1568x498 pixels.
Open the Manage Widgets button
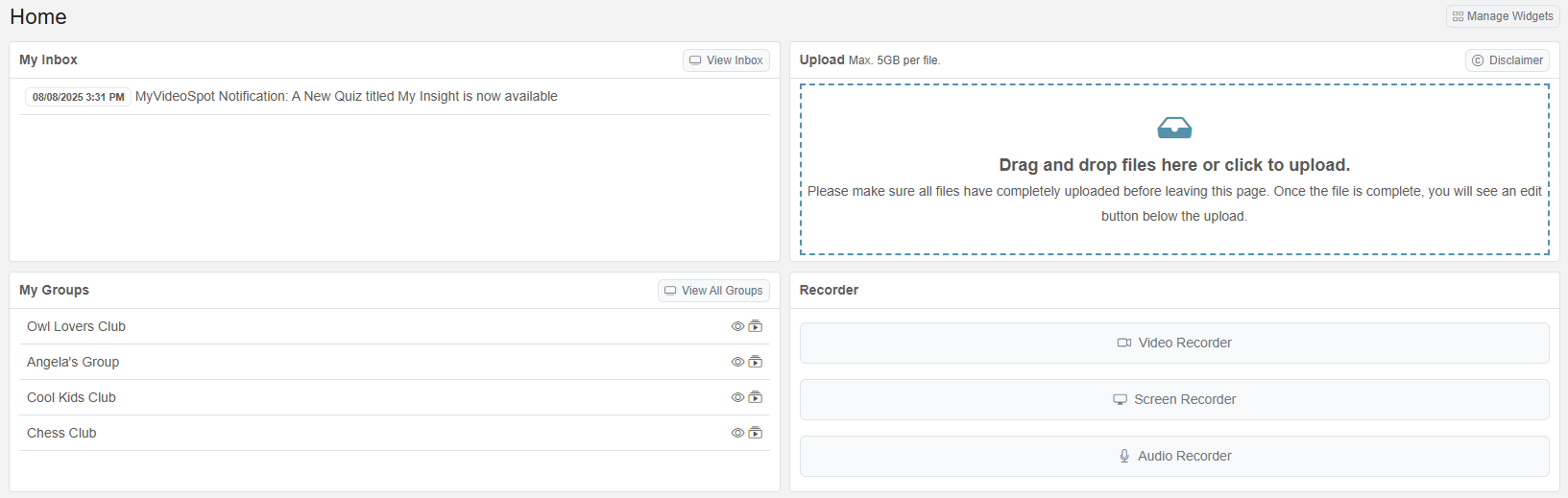pos(1503,16)
